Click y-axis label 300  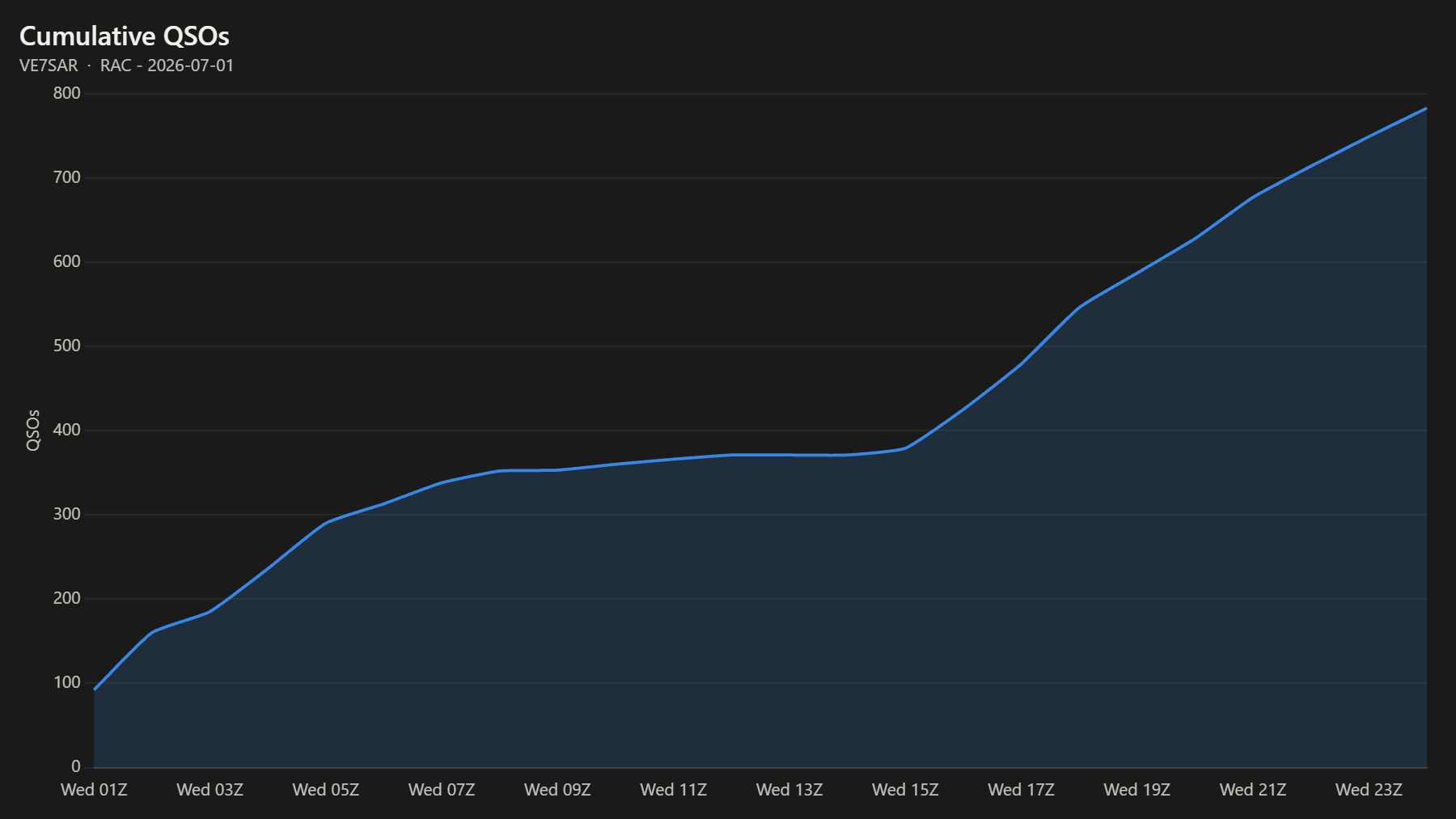point(67,514)
